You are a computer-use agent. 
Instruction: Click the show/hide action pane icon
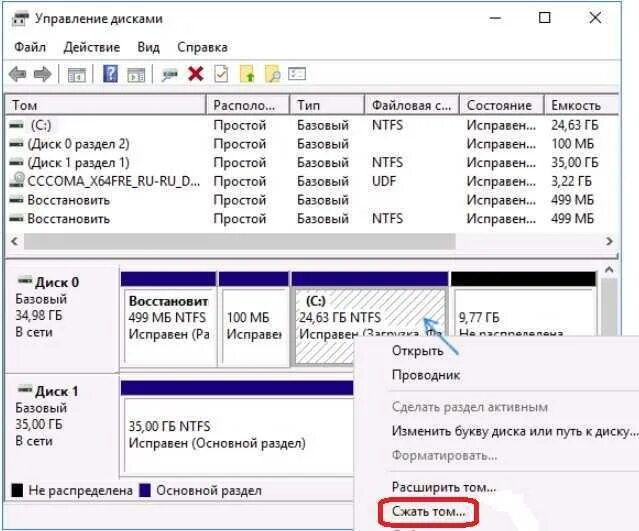(136, 75)
